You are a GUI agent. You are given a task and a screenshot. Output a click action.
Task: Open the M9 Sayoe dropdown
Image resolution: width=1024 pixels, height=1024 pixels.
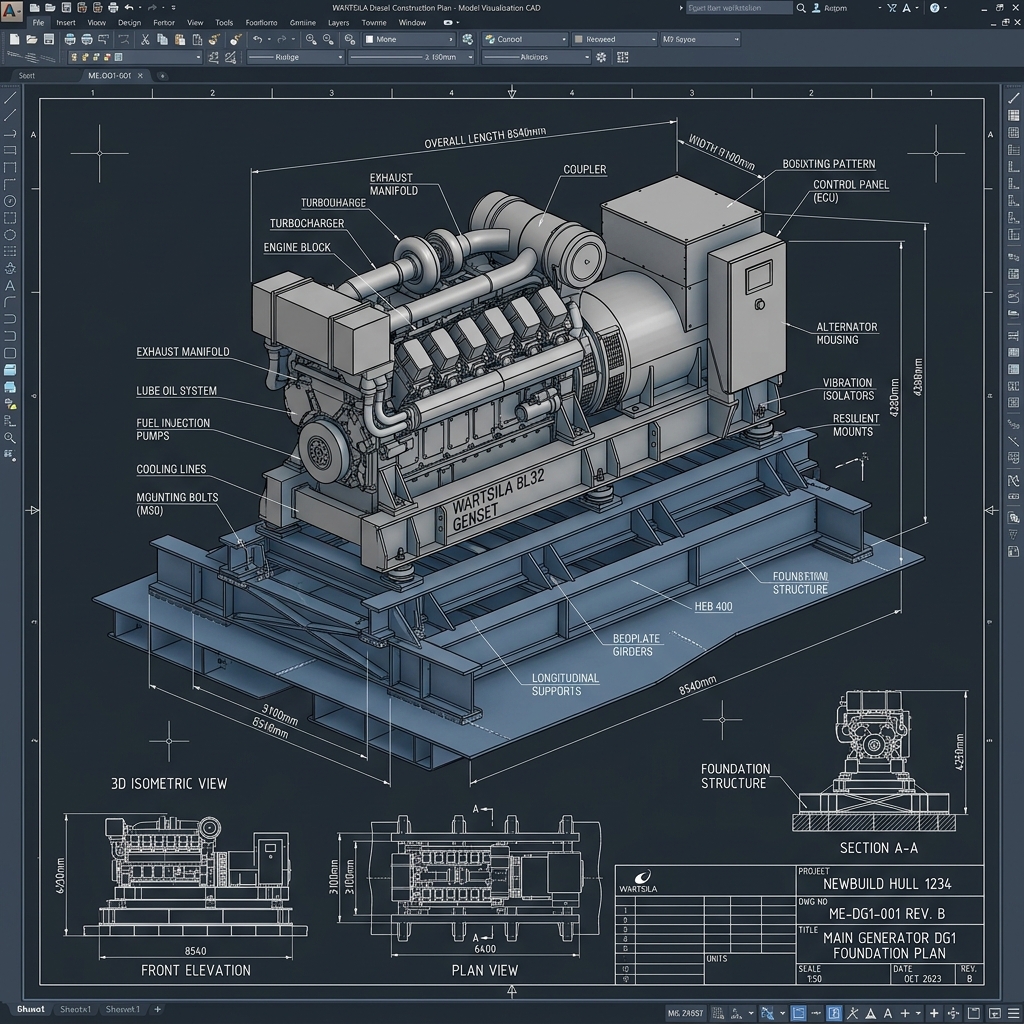[700, 39]
